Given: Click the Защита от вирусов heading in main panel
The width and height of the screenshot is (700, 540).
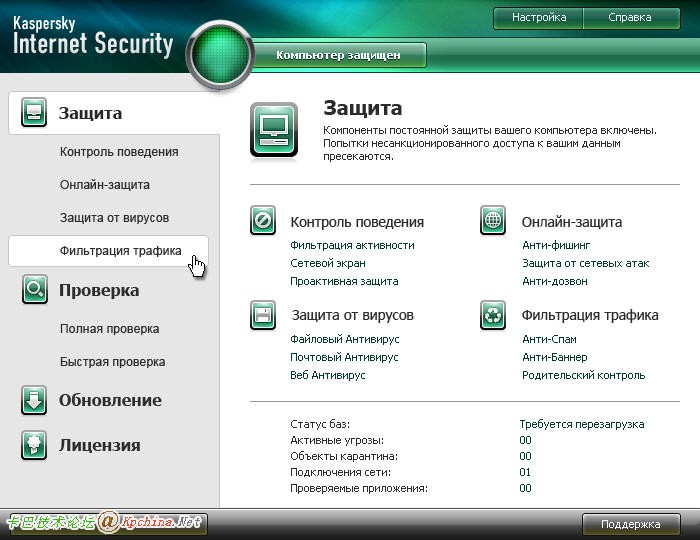Looking at the screenshot, I should pyautogui.click(x=353, y=315).
